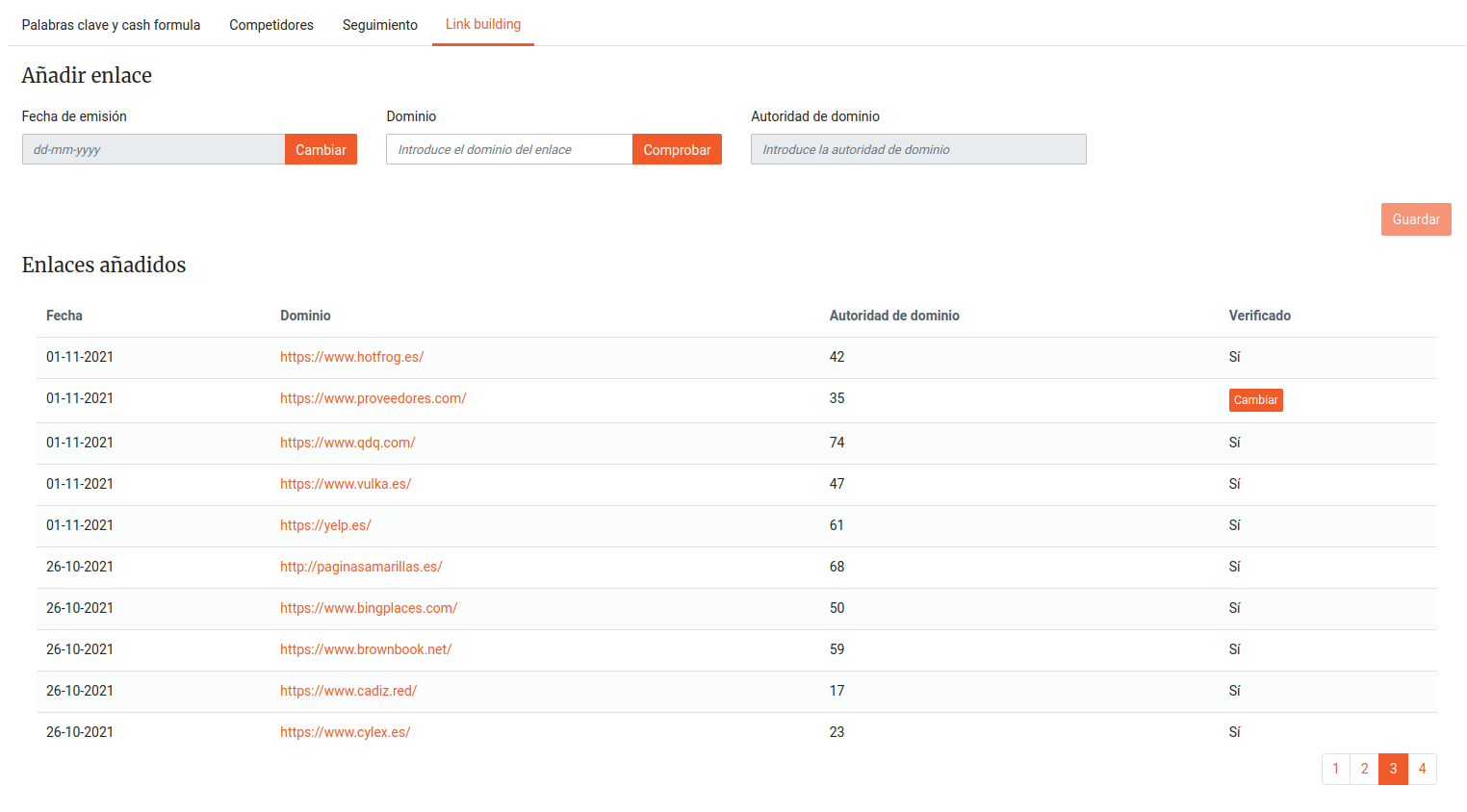Go to the Seguimiento tab
Viewport: 1467px width, 812px height.
tap(379, 25)
